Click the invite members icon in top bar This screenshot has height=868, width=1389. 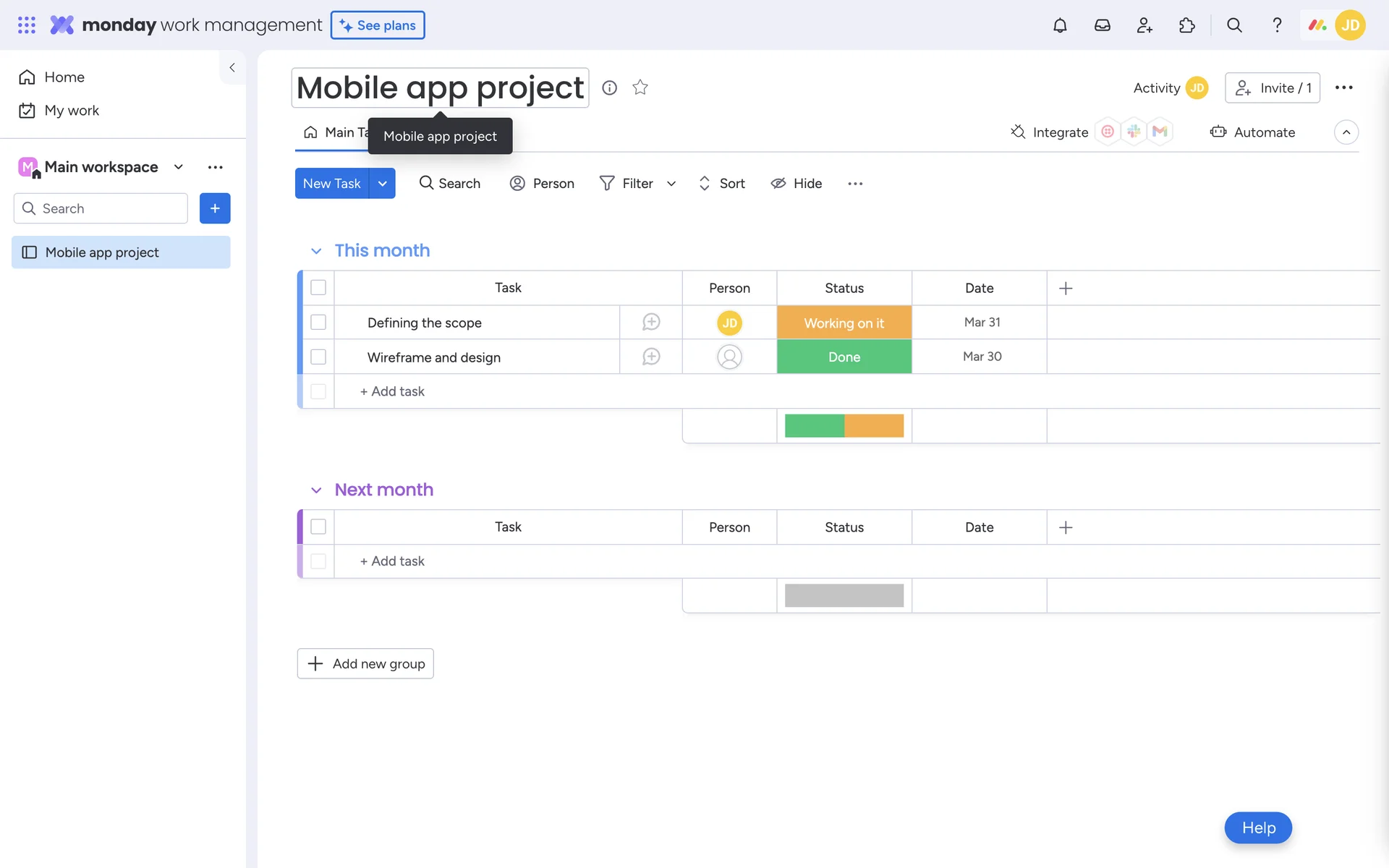pos(1144,25)
